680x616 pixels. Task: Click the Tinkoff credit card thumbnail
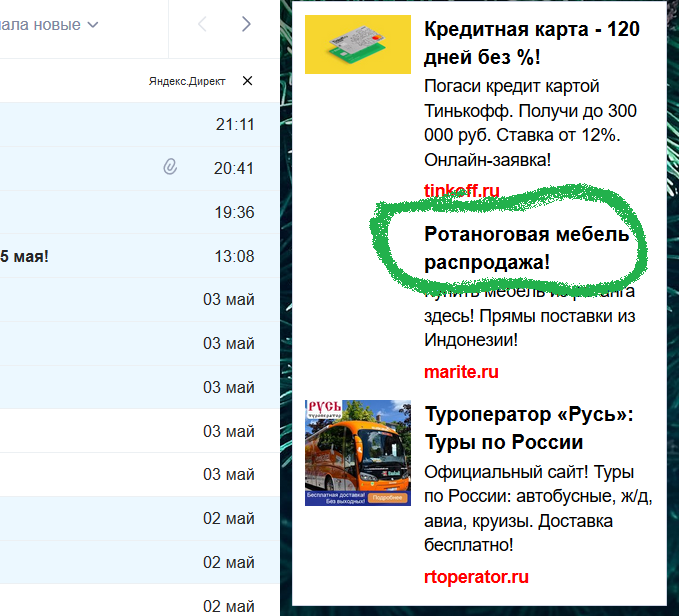(358, 44)
